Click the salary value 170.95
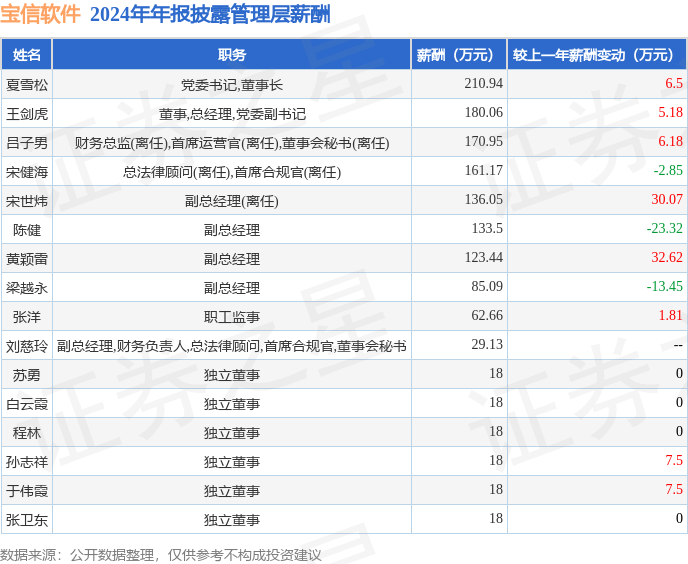688x564 pixels. [x=484, y=141]
